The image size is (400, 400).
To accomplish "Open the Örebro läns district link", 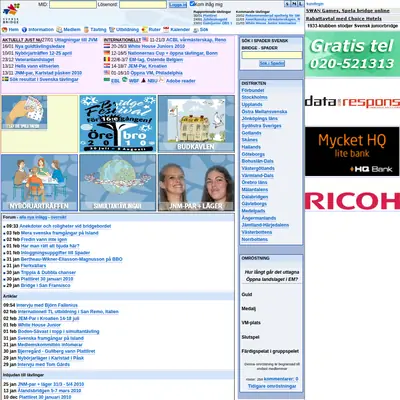I will 254,182.
